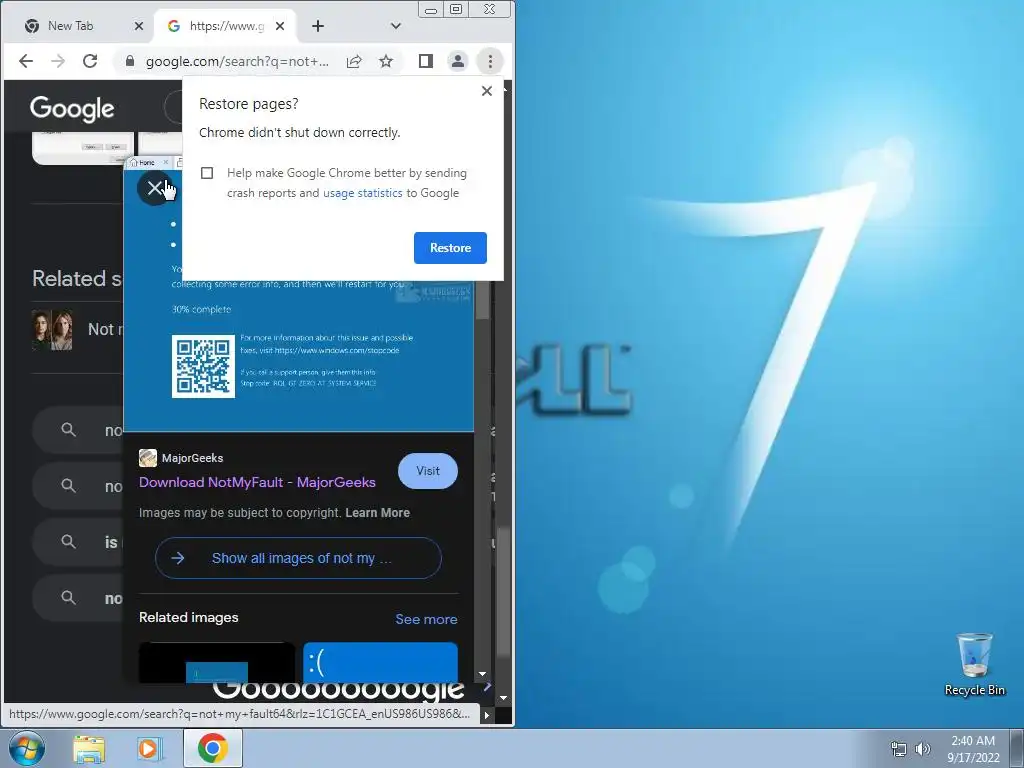The image size is (1024, 768).
Task: Click the padlock site info icon
Action: pyautogui.click(x=129, y=61)
